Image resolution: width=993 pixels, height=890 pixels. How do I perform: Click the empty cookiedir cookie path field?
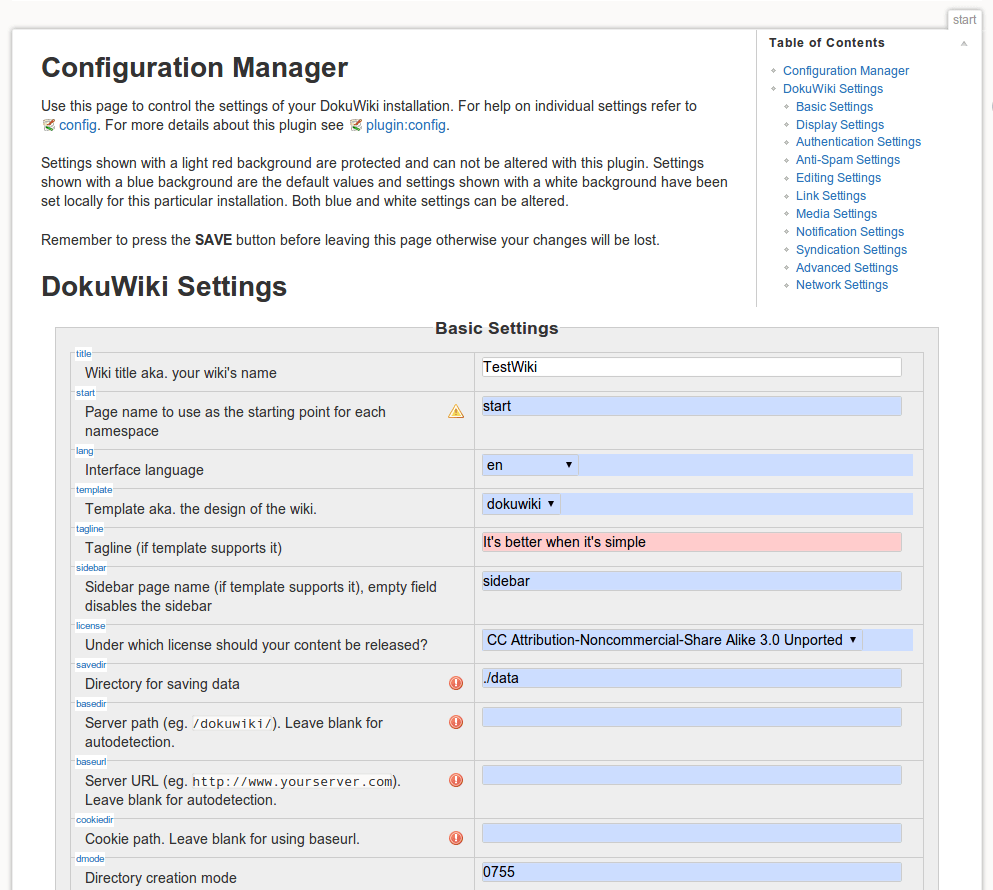pos(692,833)
